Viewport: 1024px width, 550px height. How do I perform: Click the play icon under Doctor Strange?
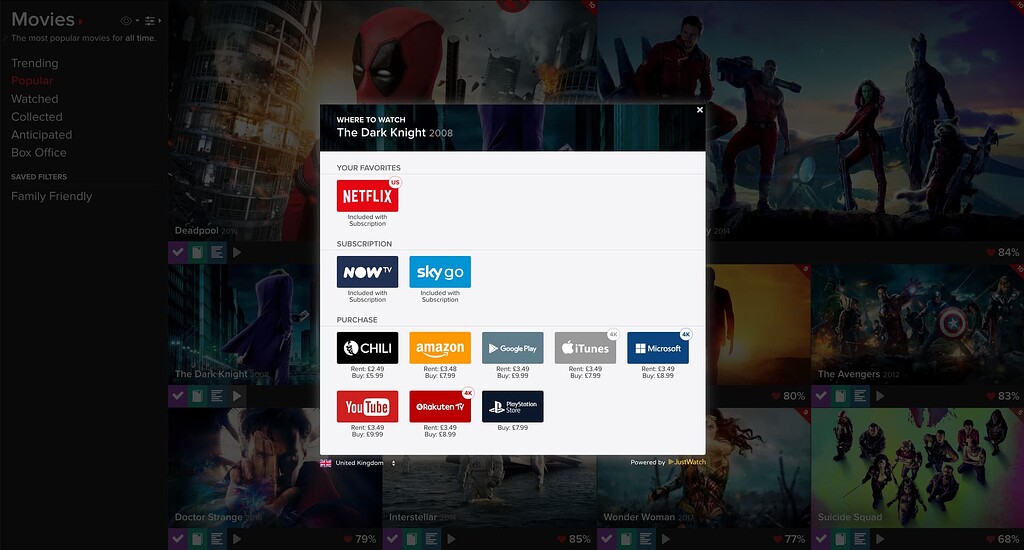[237, 539]
